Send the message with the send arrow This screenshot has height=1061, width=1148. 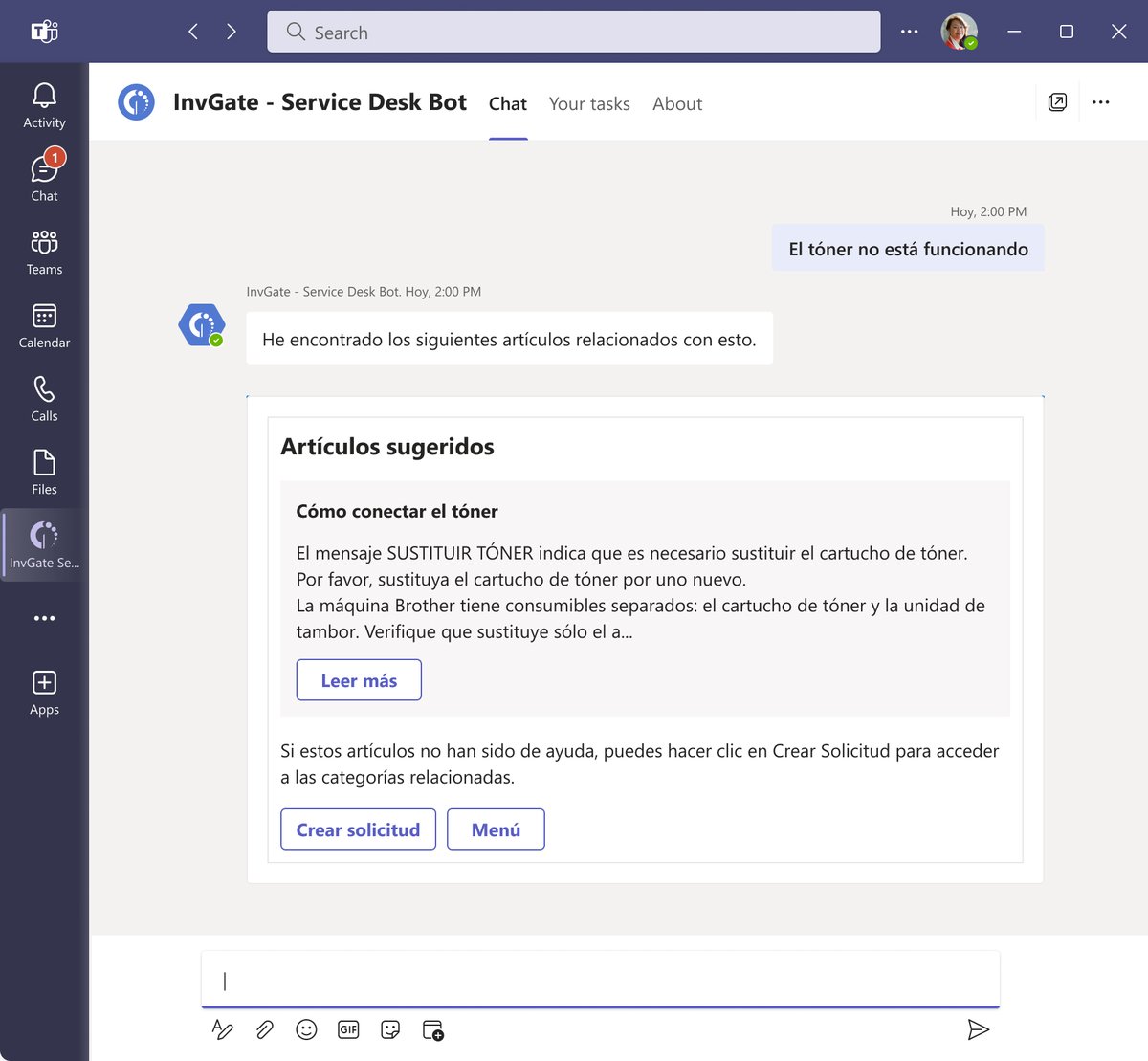click(x=979, y=1029)
